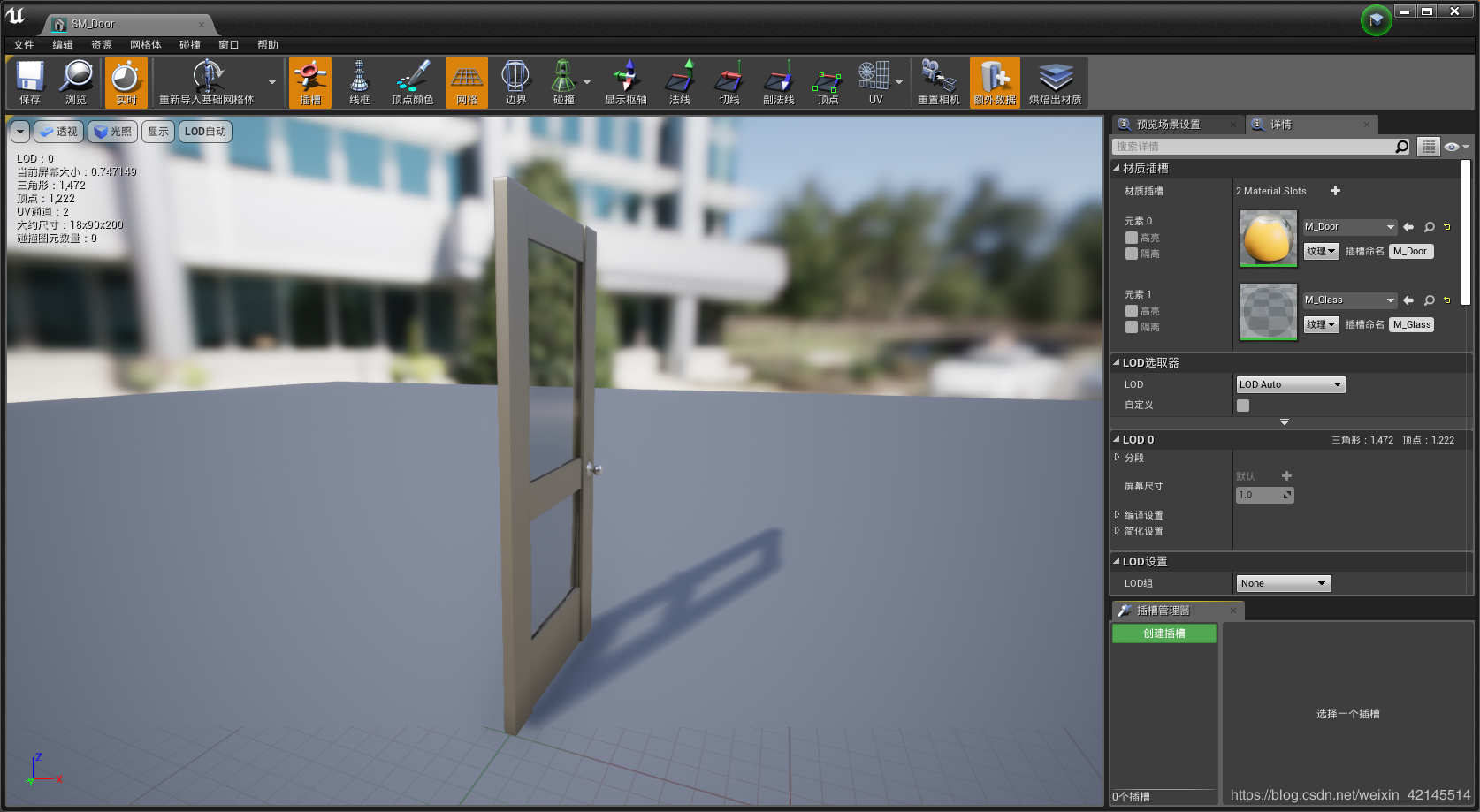Reset M_Door slot to default
The image size is (1480, 812).
coord(1447,227)
